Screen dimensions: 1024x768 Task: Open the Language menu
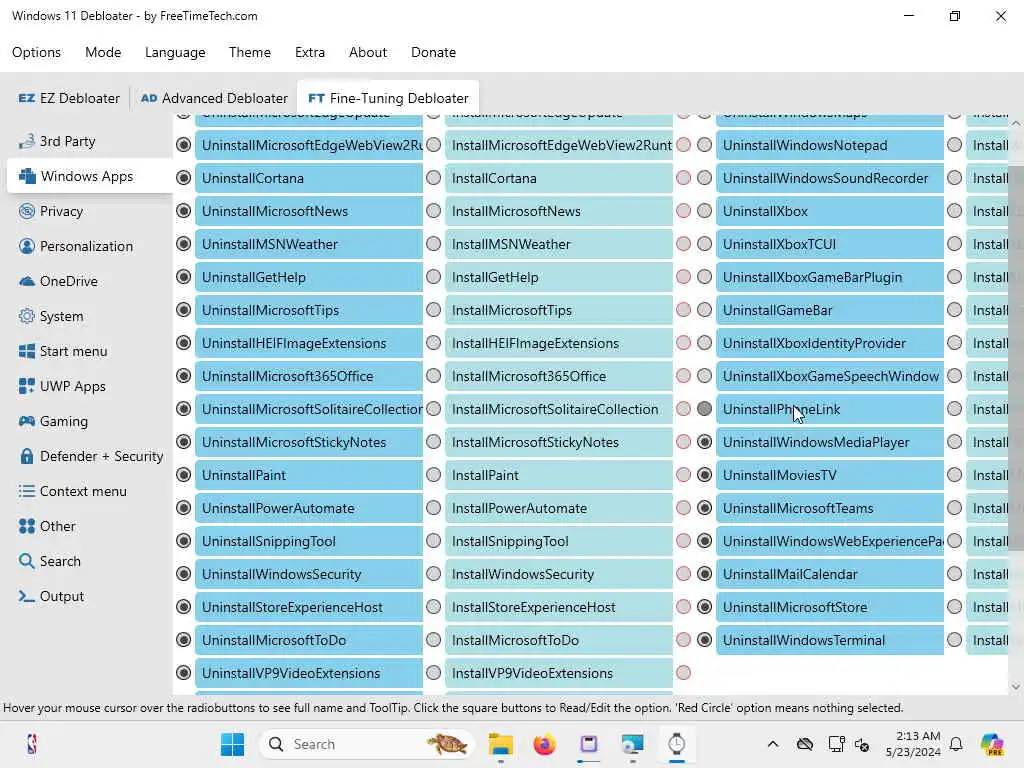[175, 52]
